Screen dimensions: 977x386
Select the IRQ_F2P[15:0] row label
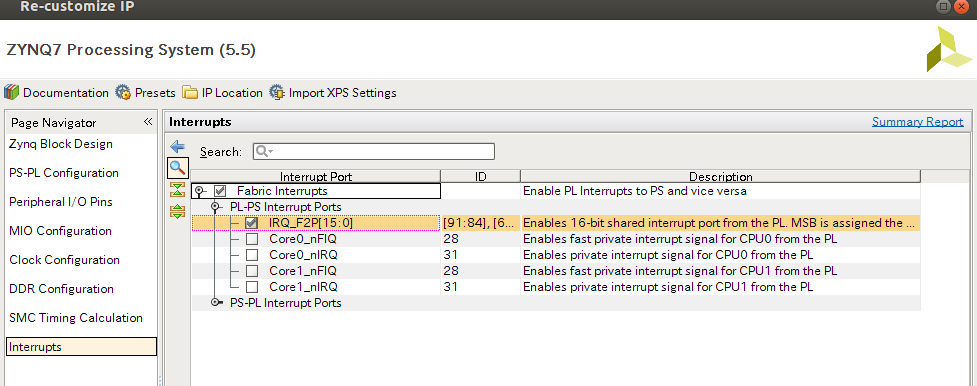click(x=312, y=223)
